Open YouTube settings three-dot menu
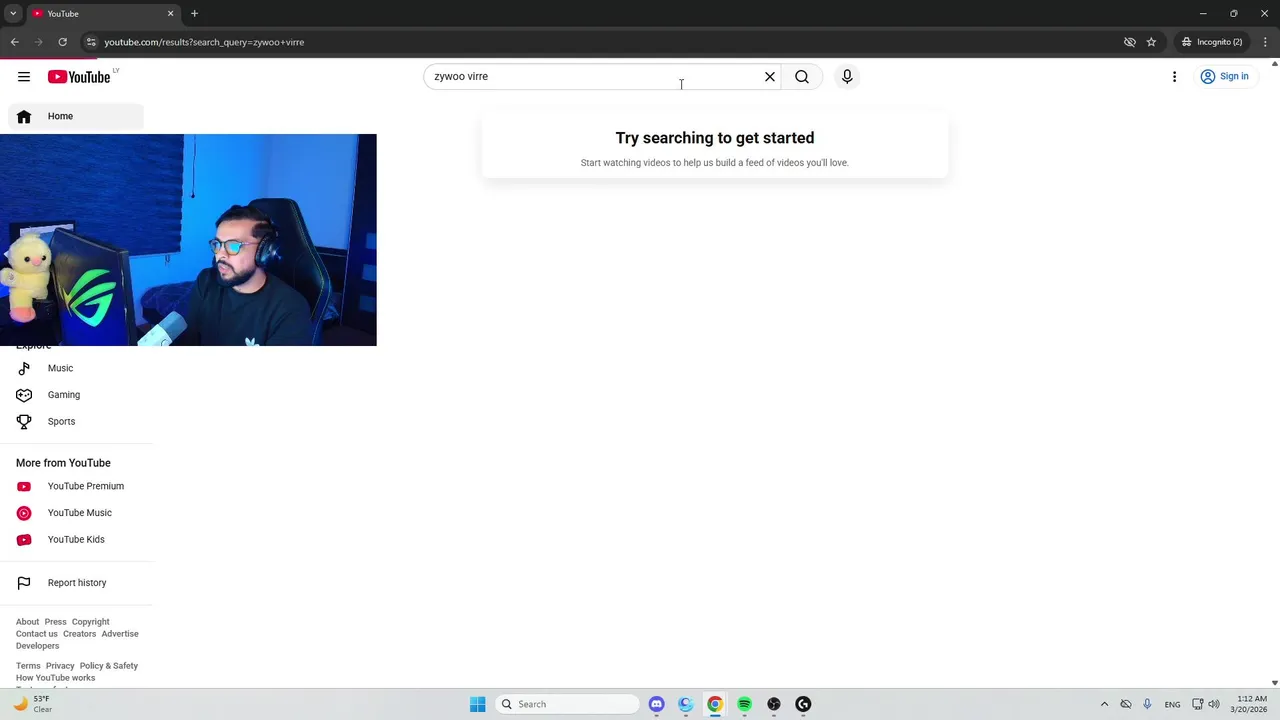This screenshot has height=720, width=1280. point(1174,77)
